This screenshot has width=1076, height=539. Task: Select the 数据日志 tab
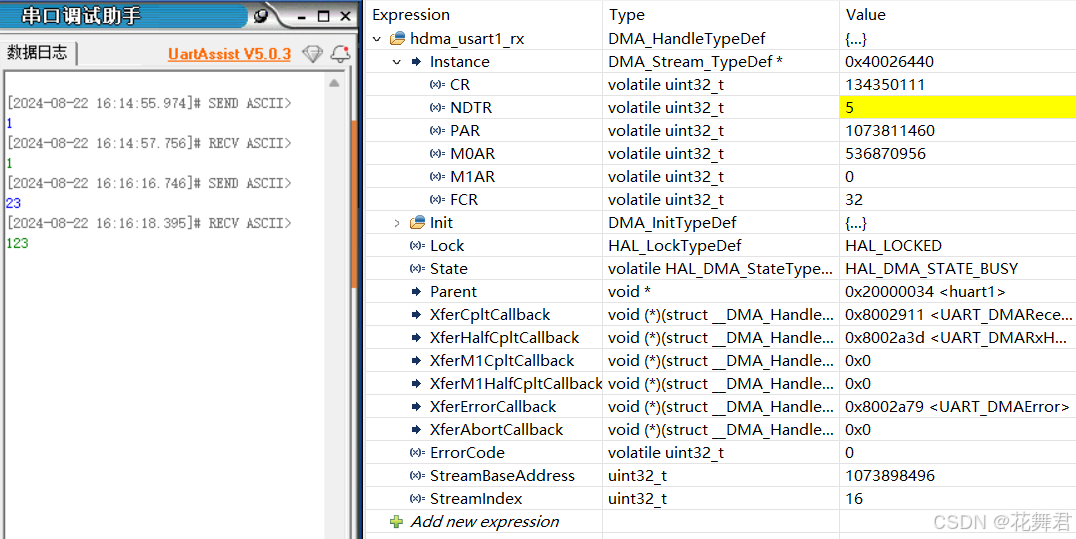[38, 53]
